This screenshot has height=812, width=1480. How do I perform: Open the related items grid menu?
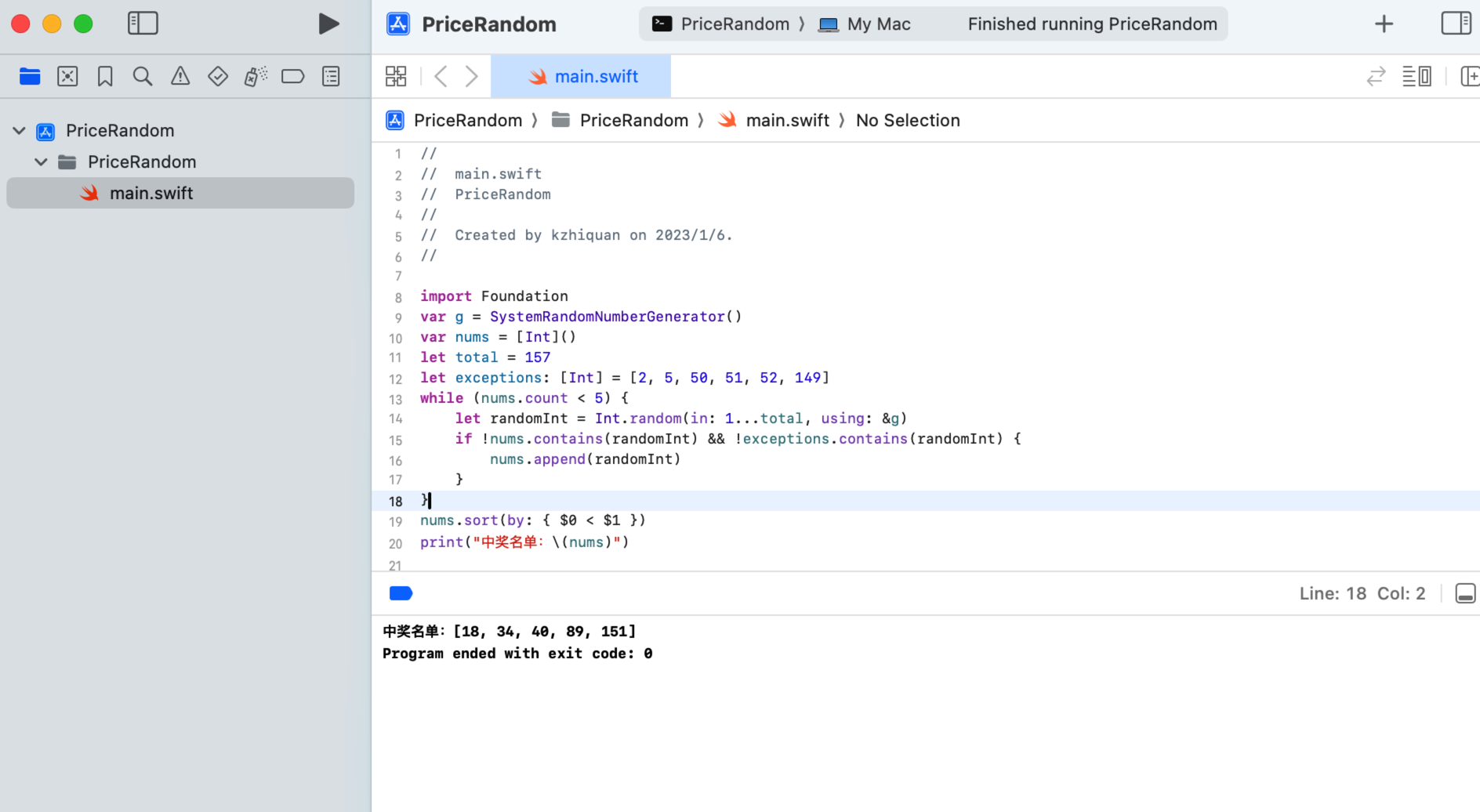(x=396, y=76)
